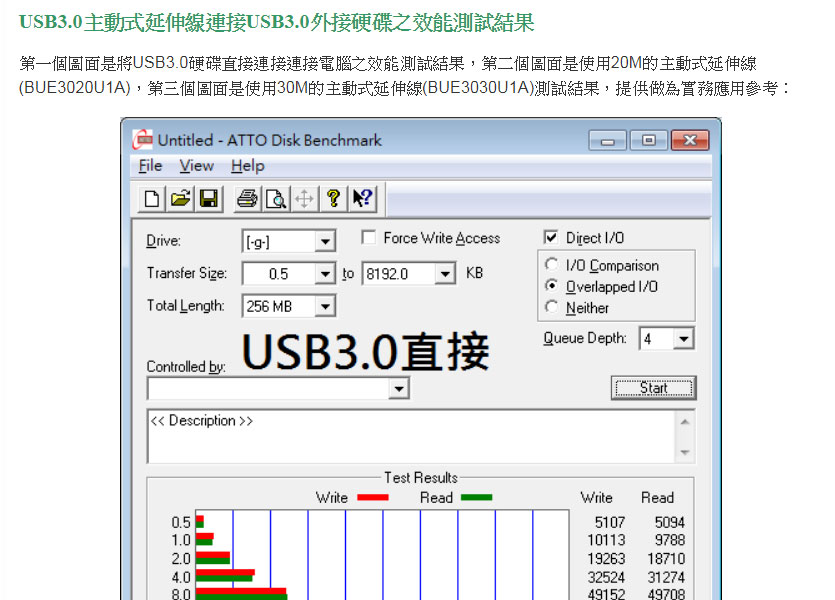Select the Neither radio button
Screen dimensions: 835x600
pyautogui.click(x=552, y=307)
